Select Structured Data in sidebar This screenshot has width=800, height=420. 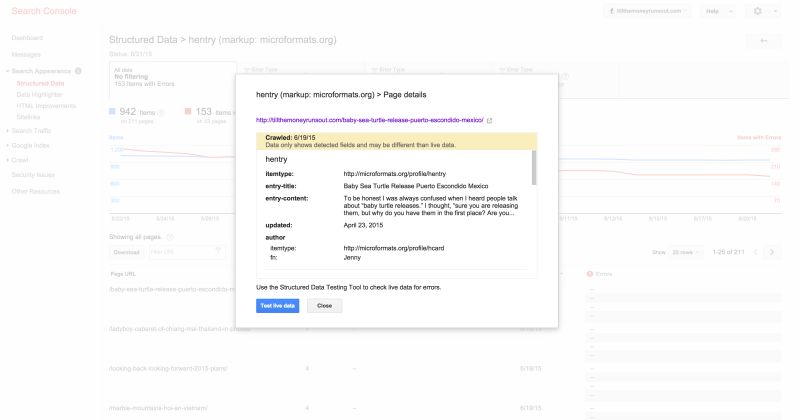(40, 83)
